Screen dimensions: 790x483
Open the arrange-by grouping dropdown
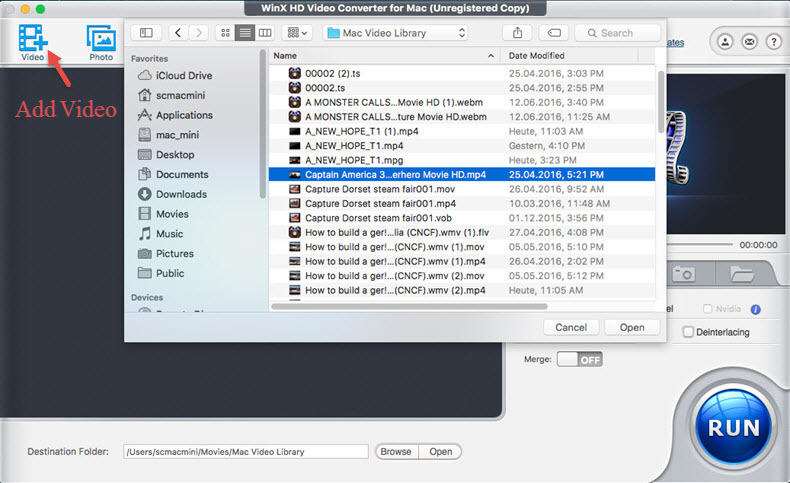[x=297, y=33]
